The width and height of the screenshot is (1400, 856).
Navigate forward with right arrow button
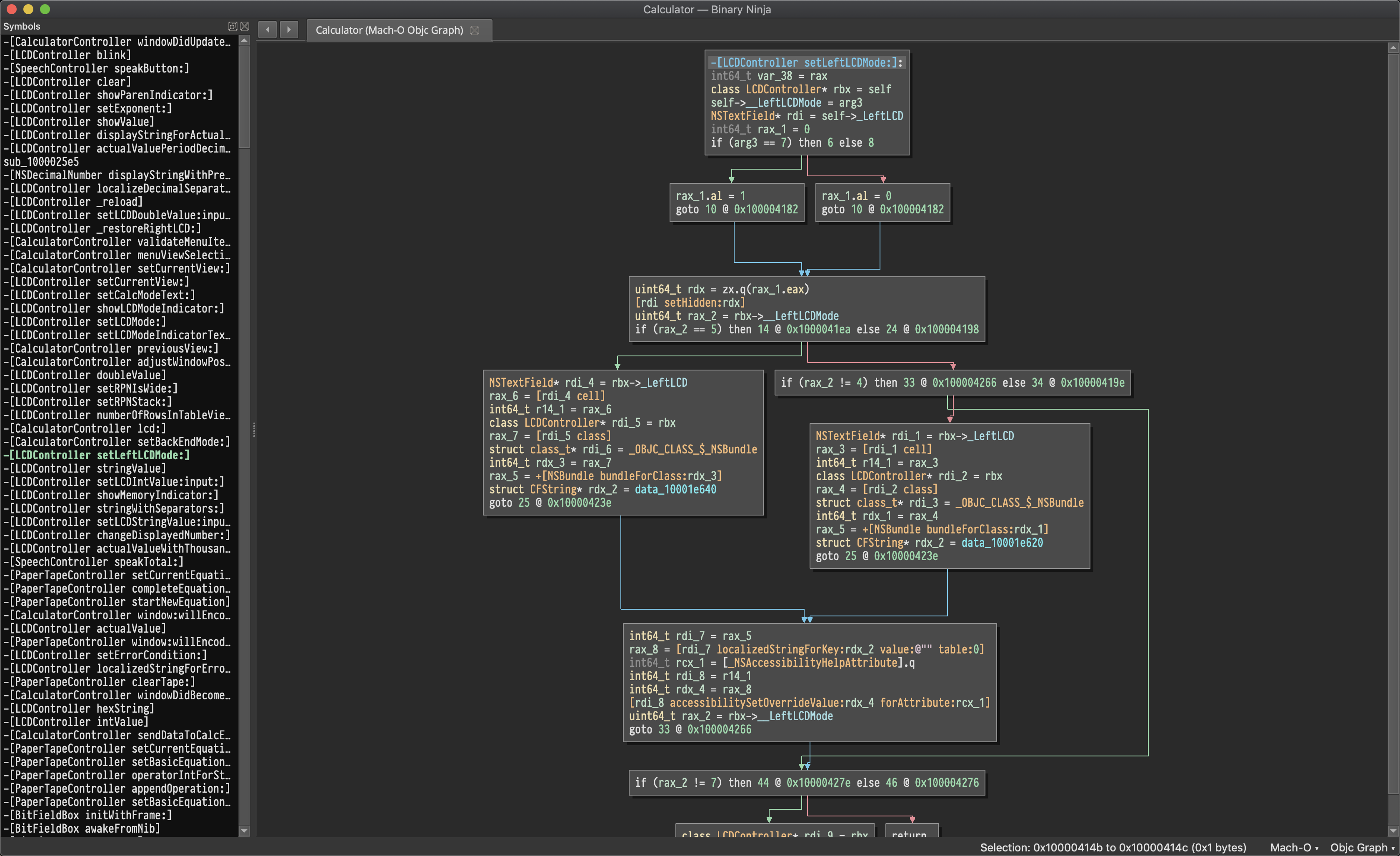click(x=289, y=30)
